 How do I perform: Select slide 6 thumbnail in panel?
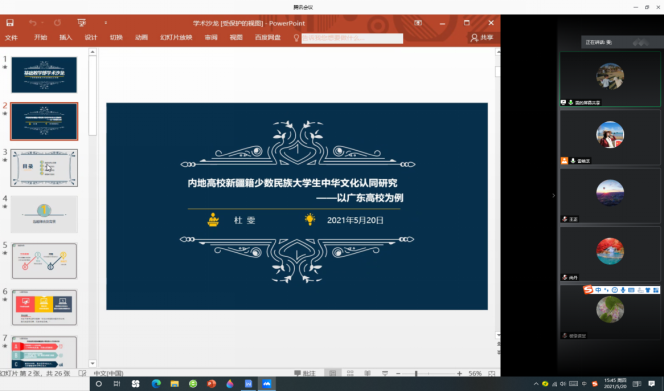[44, 308]
